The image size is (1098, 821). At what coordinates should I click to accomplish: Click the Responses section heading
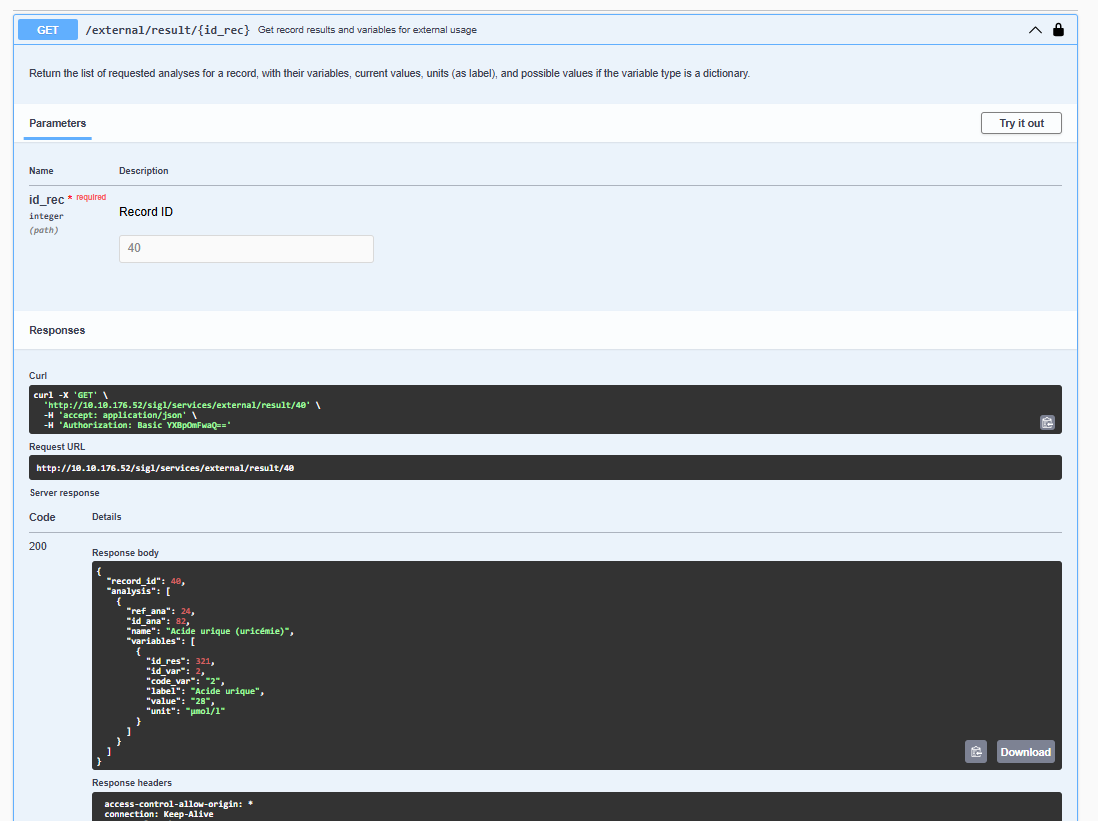click(57, 330)
